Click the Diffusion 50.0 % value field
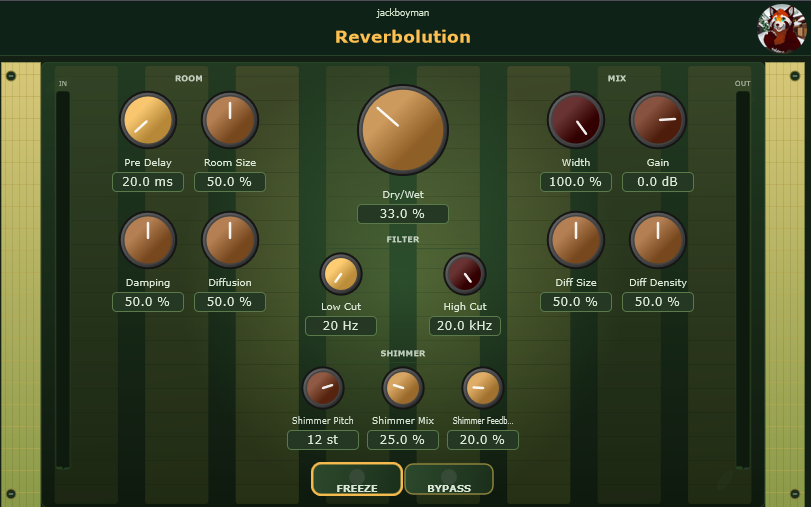Image resolution: width=811 pixels, height=507 pixels. [x=230, y=302]
